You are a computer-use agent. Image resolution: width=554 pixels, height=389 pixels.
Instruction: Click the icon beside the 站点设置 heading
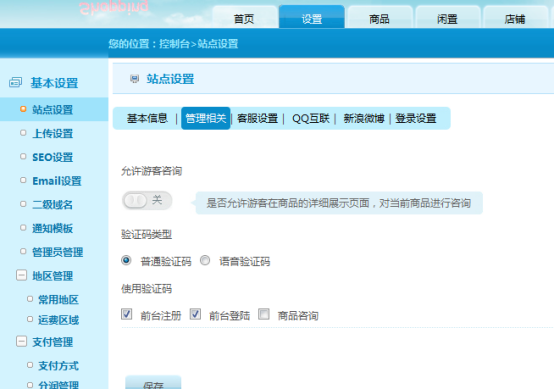(x=134, y=79)
